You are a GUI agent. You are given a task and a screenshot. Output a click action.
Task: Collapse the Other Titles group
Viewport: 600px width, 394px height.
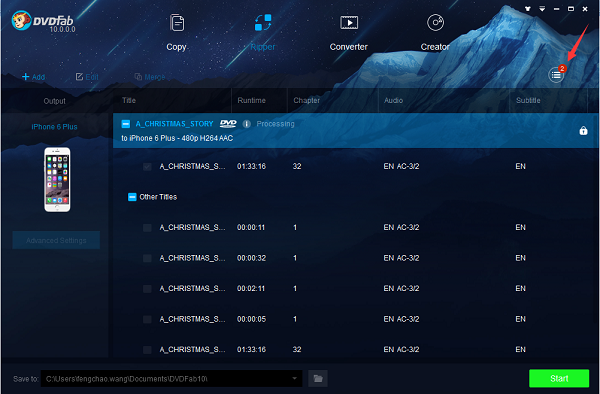click(132, 197)
